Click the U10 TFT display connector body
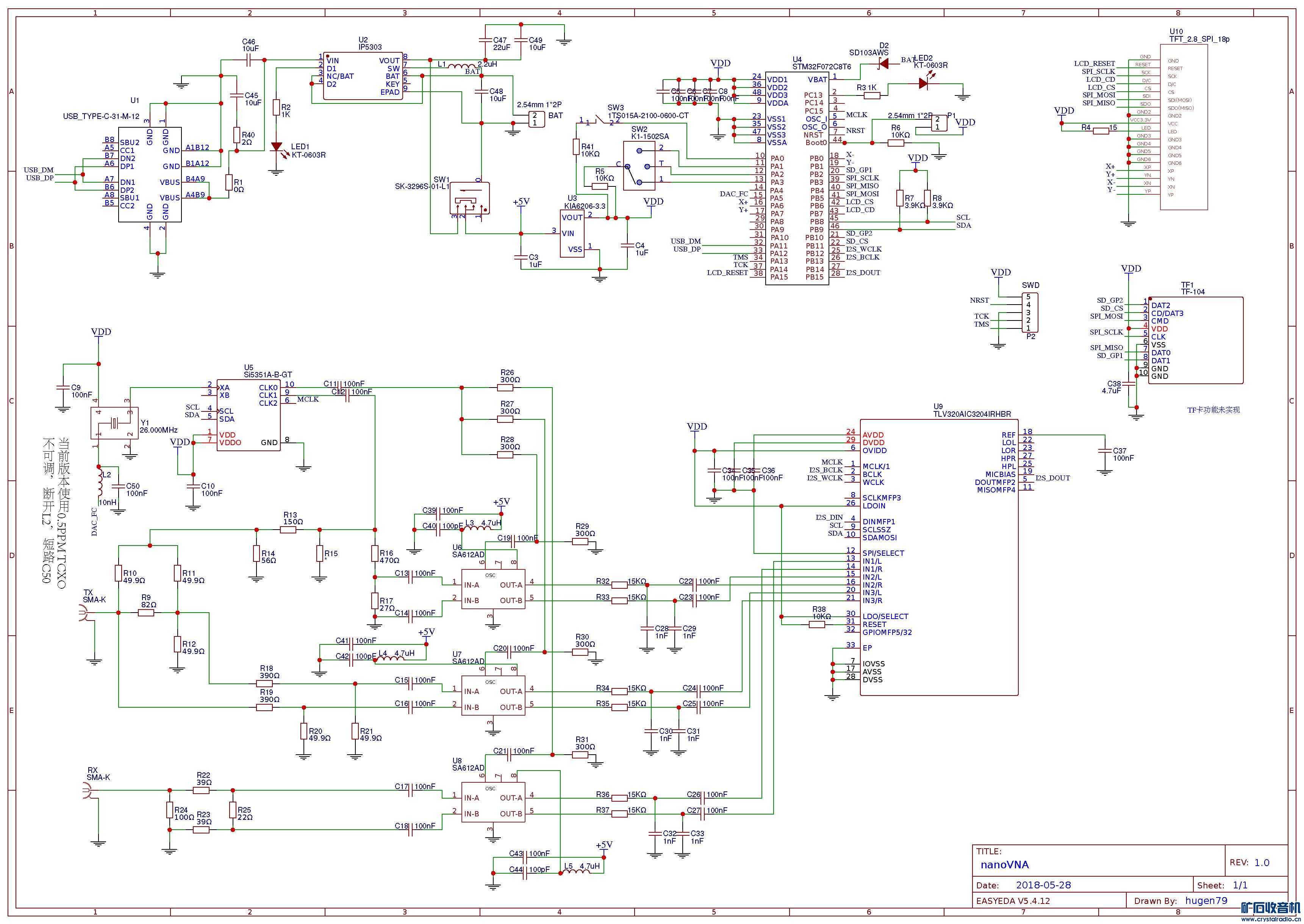Viewport: 1304px width, 924px height. point(1184,127)
